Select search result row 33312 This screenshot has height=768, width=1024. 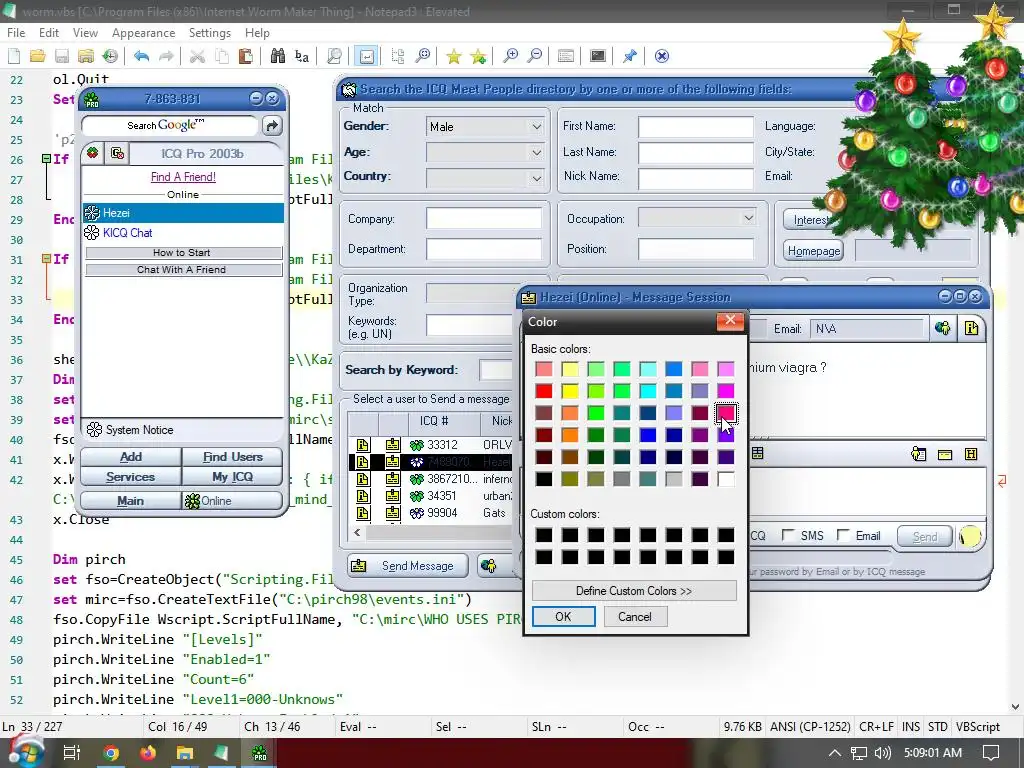(431, 445)
